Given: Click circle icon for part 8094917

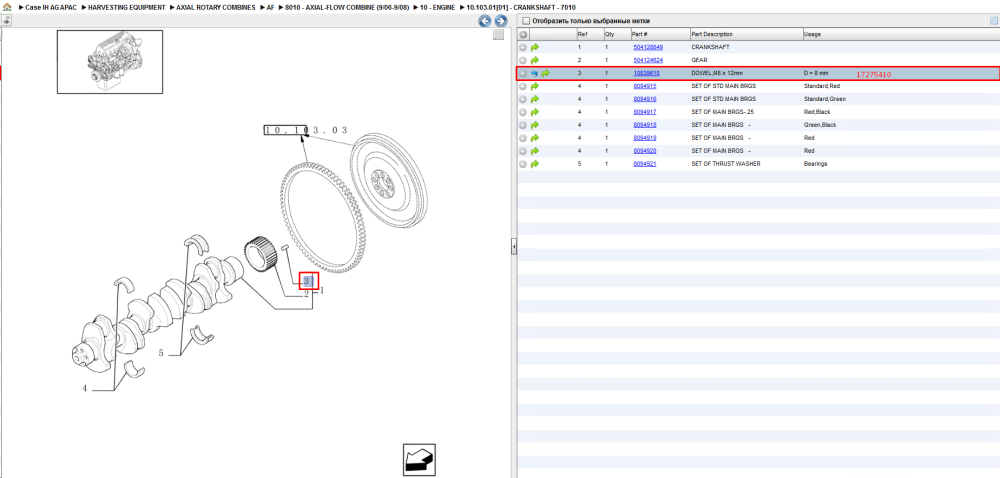Looking at the screenshot, I should [523, 112].
